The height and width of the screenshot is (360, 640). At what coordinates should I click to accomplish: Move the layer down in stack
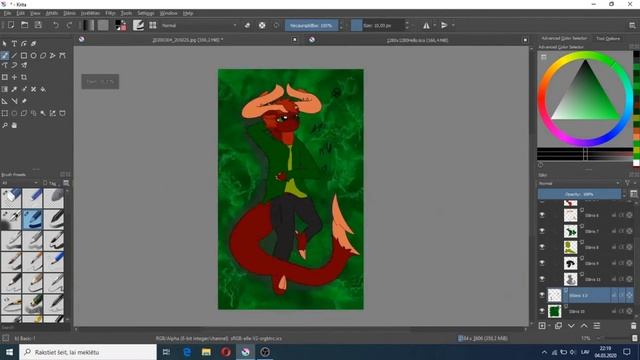[x=571, y=326]
